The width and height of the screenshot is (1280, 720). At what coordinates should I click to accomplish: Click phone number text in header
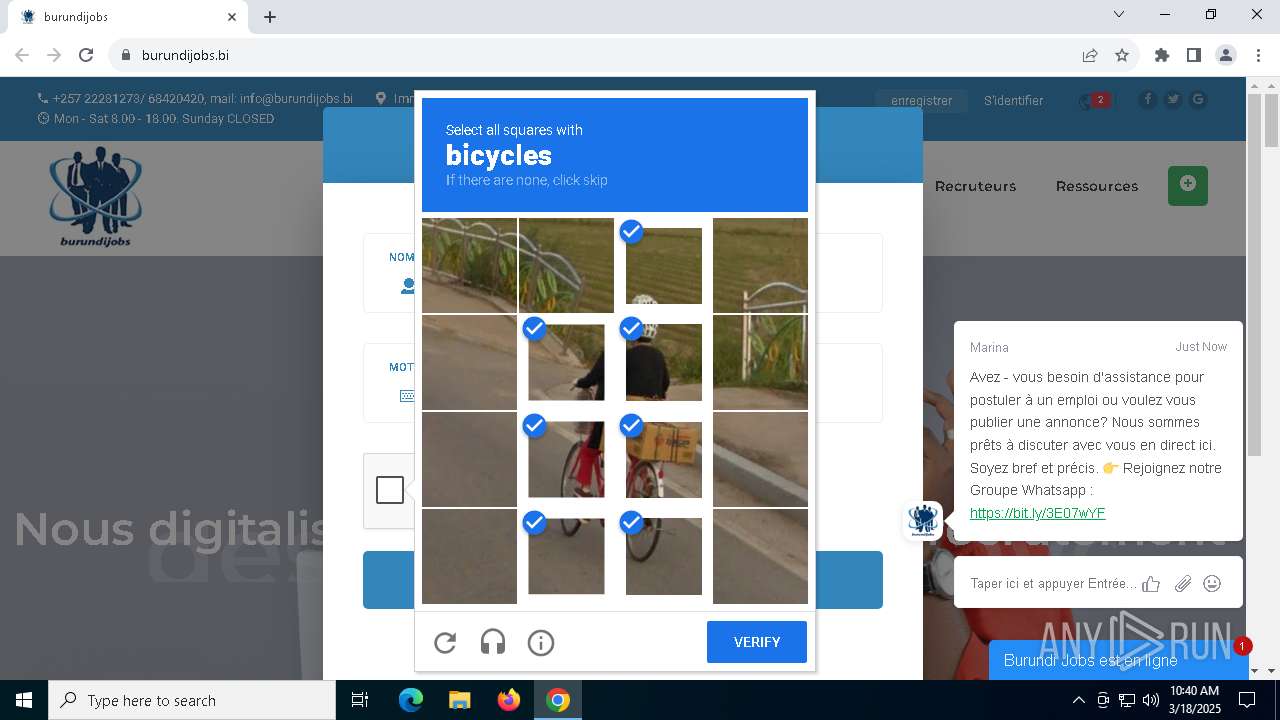[128, 99]
